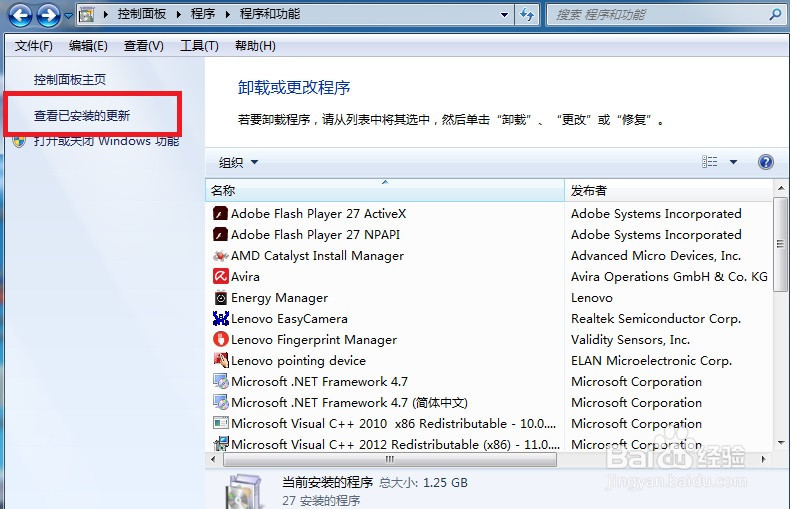Select 'Lenovo Fingerprint Manager' row text

click(x=314, y=340)
